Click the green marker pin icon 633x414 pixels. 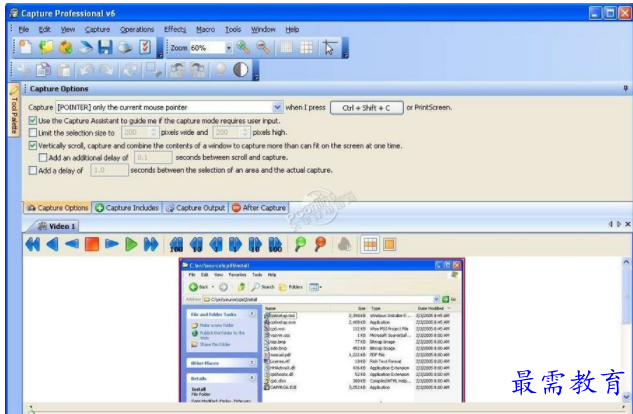300,244
